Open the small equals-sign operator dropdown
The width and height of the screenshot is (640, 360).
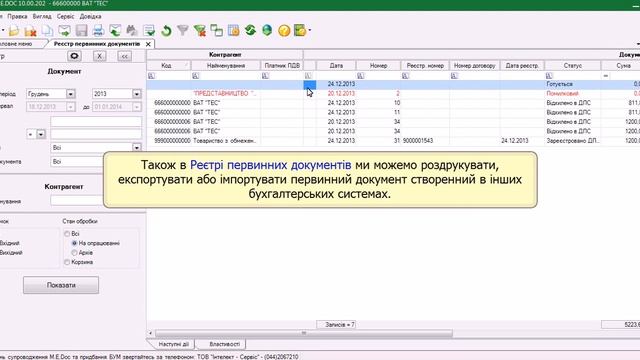(x=41, y=134)
